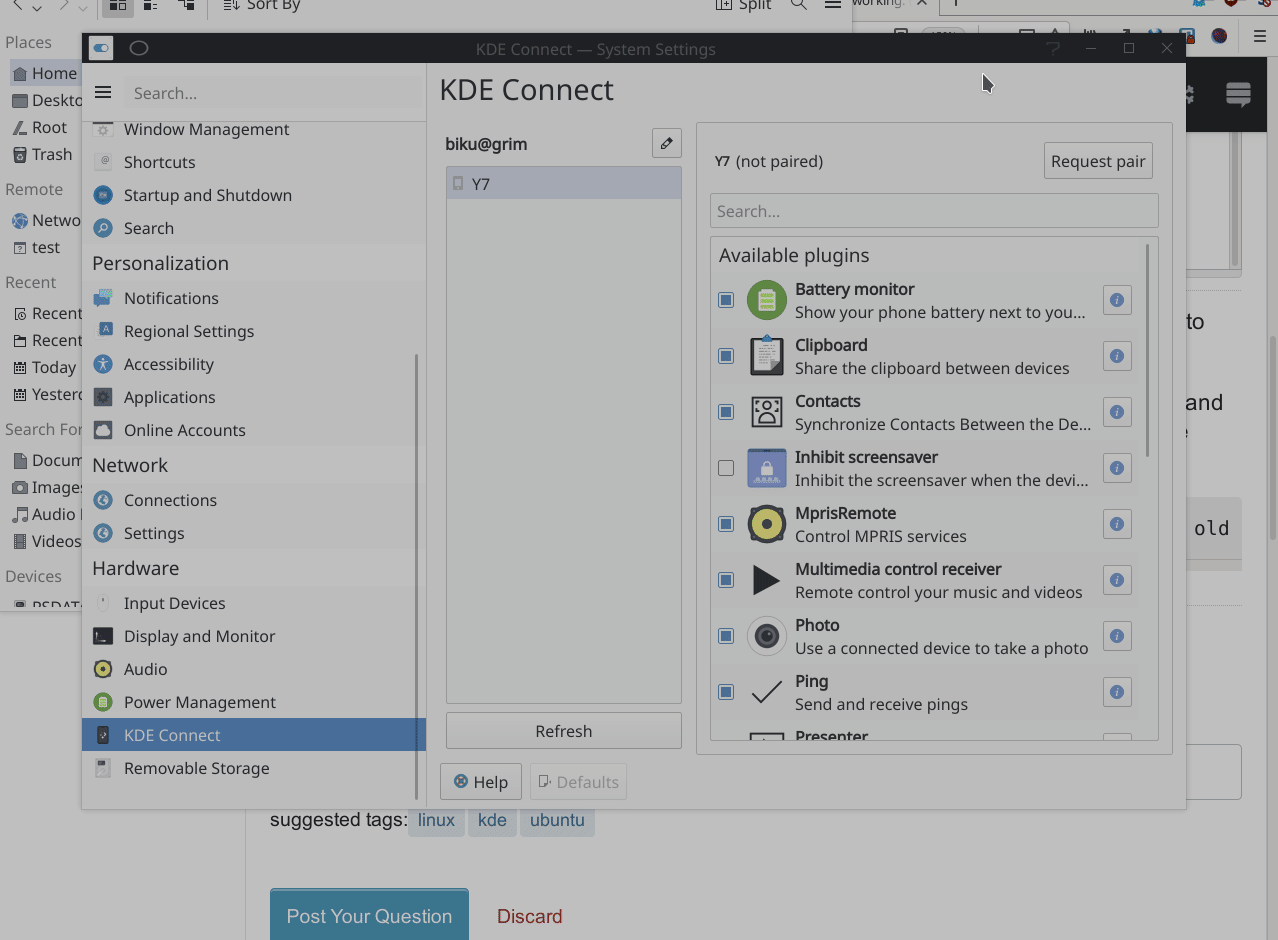Disable the Ping plugin
Viewport: 1278px width, 940px height.
pyautogui.click(x=725, y=691)
